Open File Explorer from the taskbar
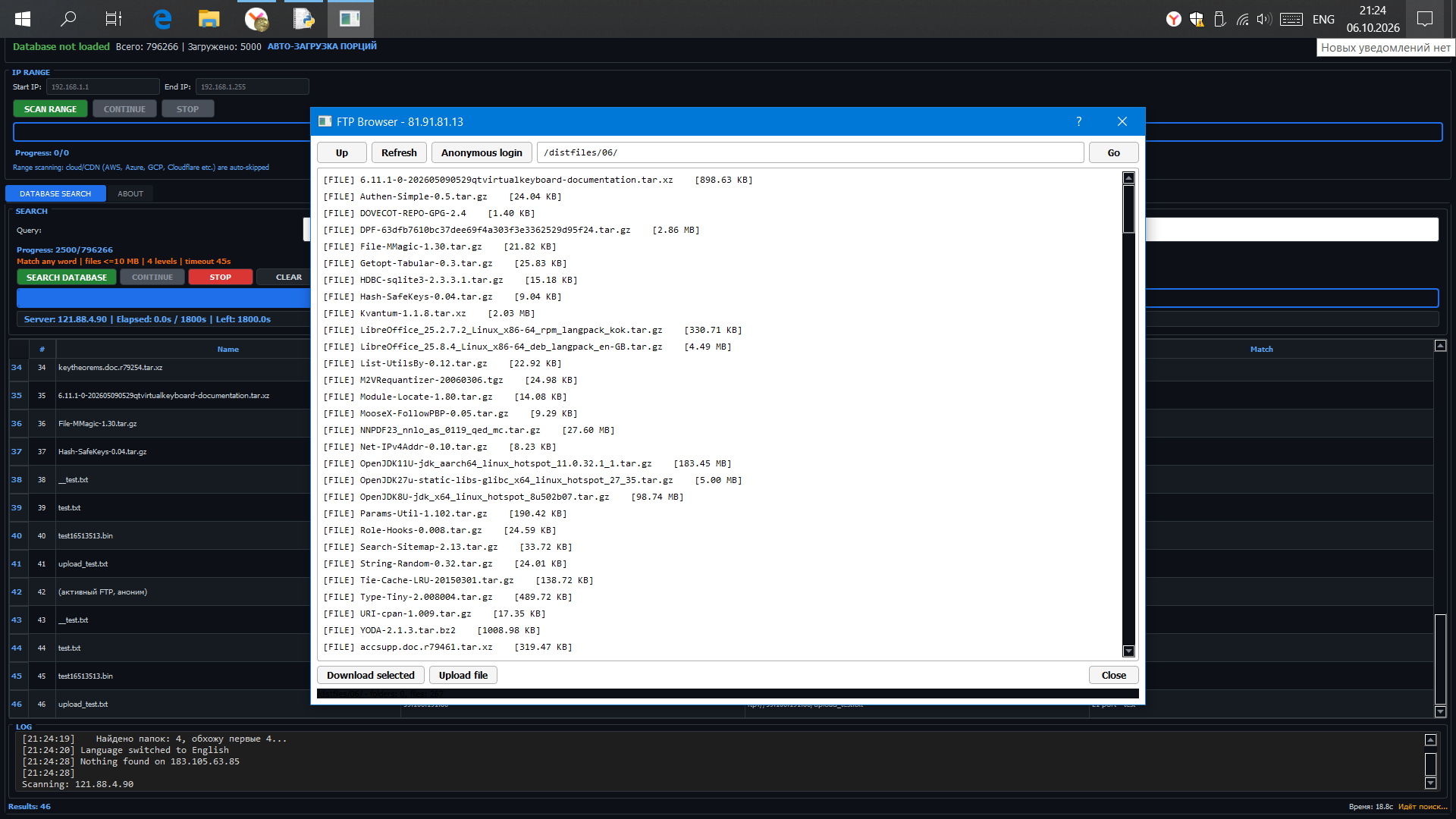The image size is (1456, 819). (209, 19)
